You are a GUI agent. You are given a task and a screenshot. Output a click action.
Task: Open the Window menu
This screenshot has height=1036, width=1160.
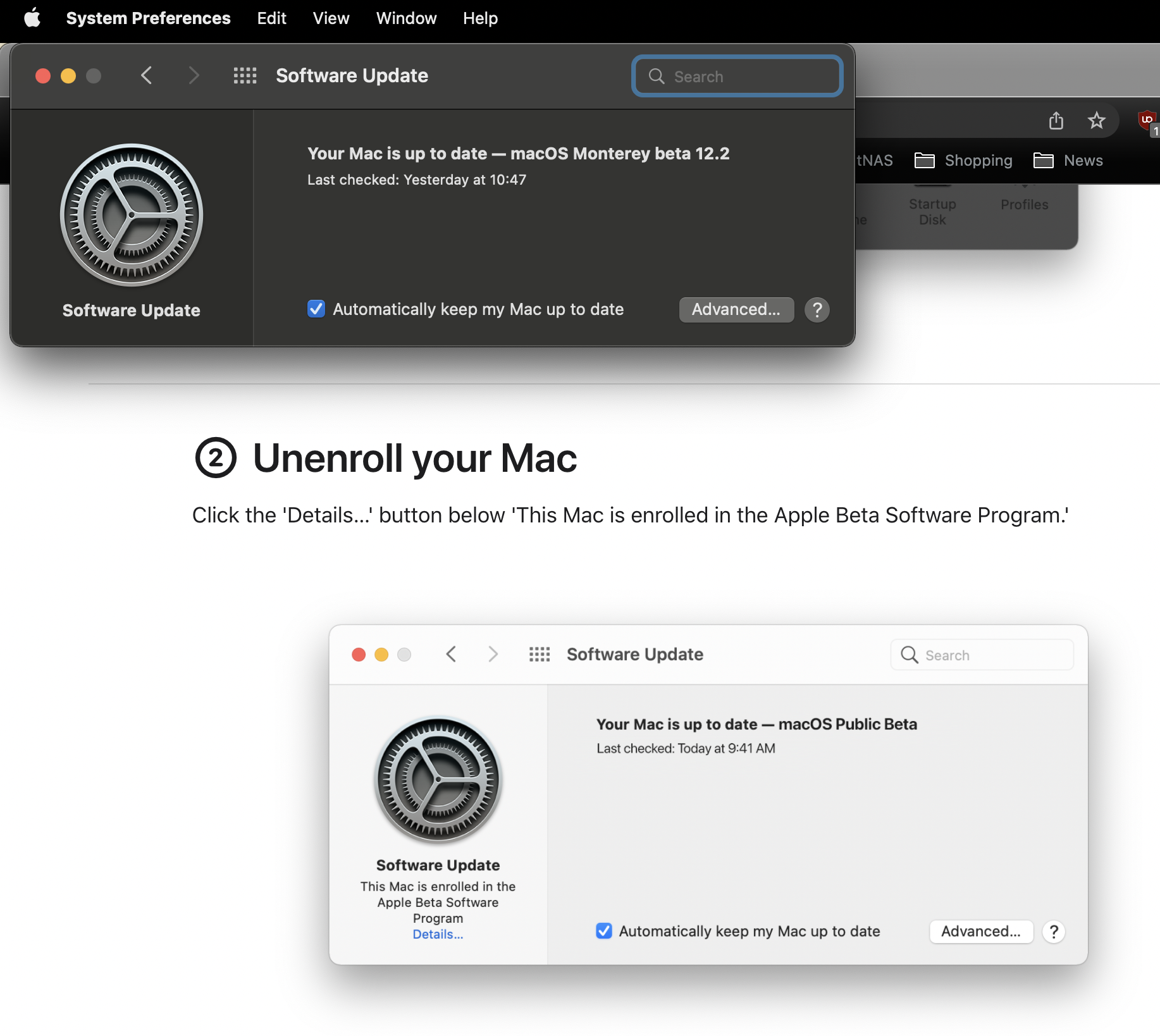(x=406, y=18)
